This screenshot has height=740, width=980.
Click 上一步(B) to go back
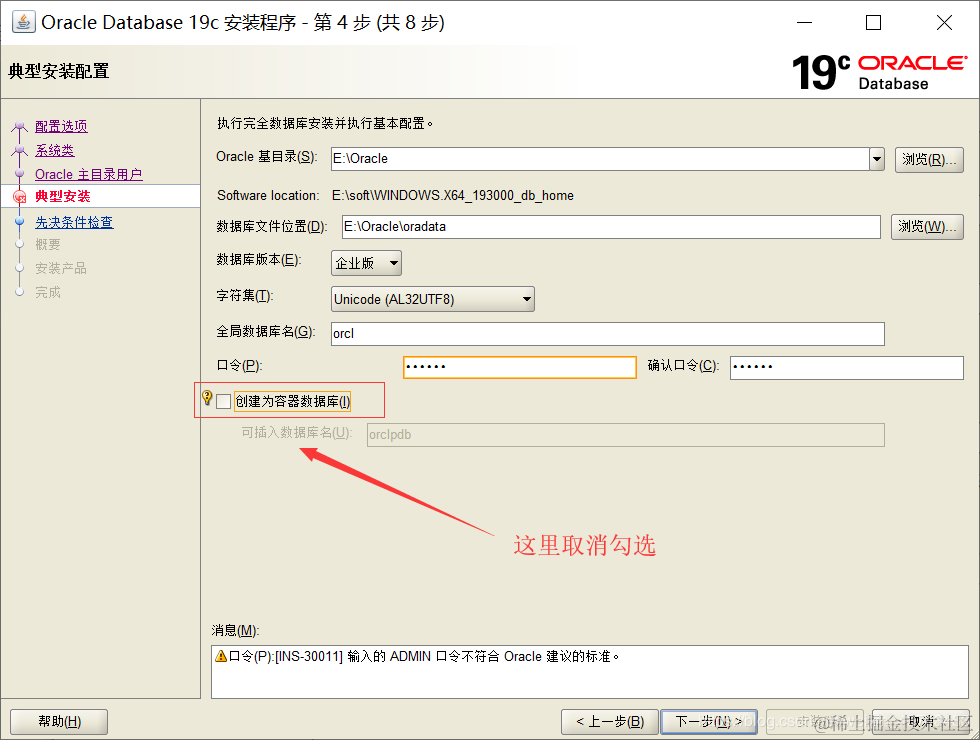pyautogui.click(x=610, y=722)
